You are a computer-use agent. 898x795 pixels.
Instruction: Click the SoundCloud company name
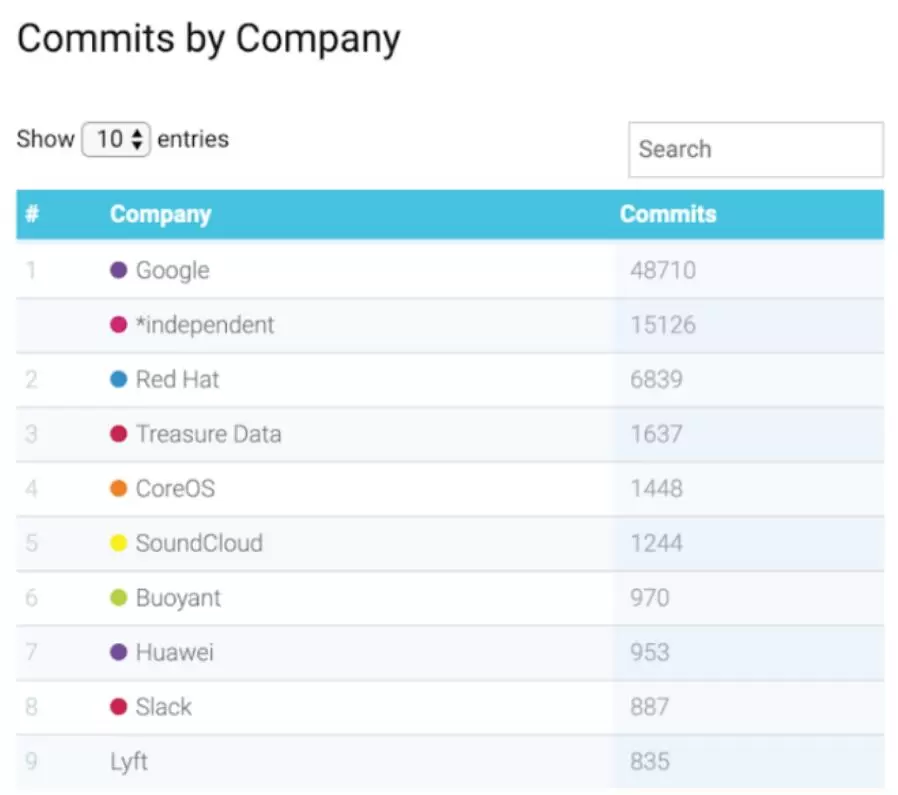click(199, 543)
